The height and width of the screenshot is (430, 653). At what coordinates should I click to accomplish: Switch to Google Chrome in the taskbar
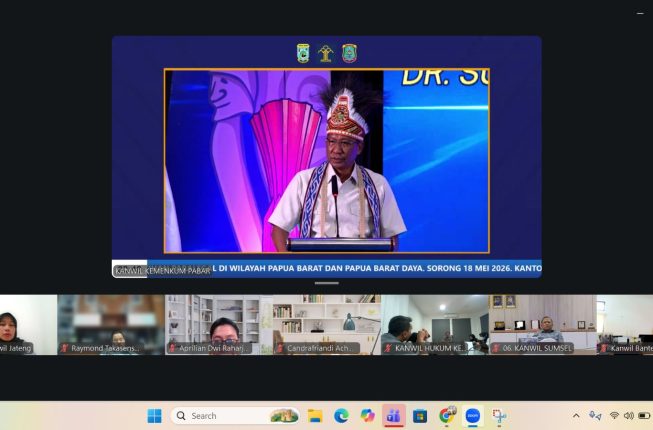(446, 415)
